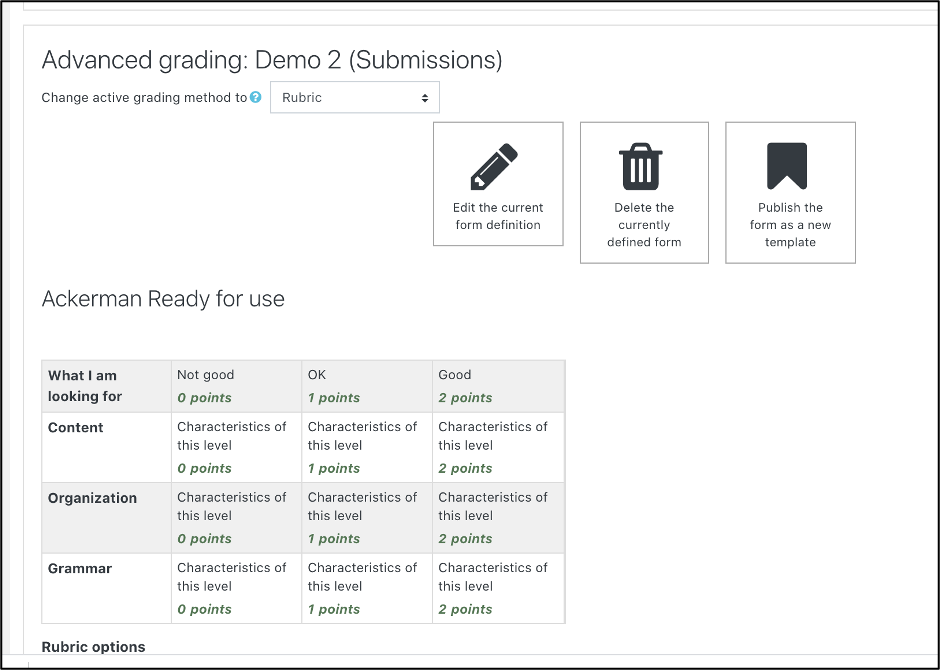Click the Content criterion name cell
Image resolution: width=940 pixels, height=670 pixels.
(75, 427)
